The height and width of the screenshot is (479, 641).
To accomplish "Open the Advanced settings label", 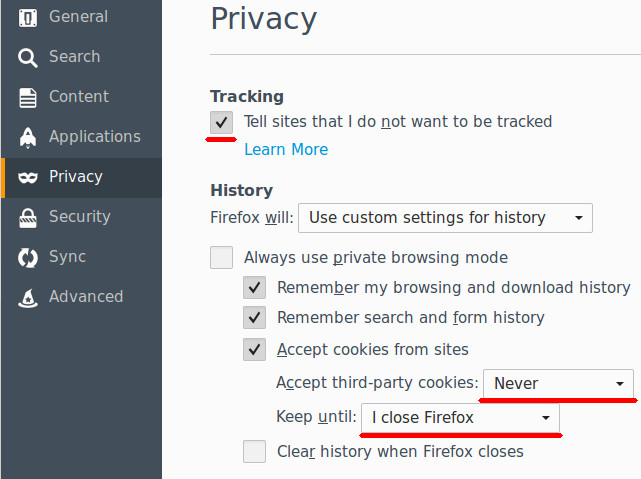I will [x=86, y=296].
